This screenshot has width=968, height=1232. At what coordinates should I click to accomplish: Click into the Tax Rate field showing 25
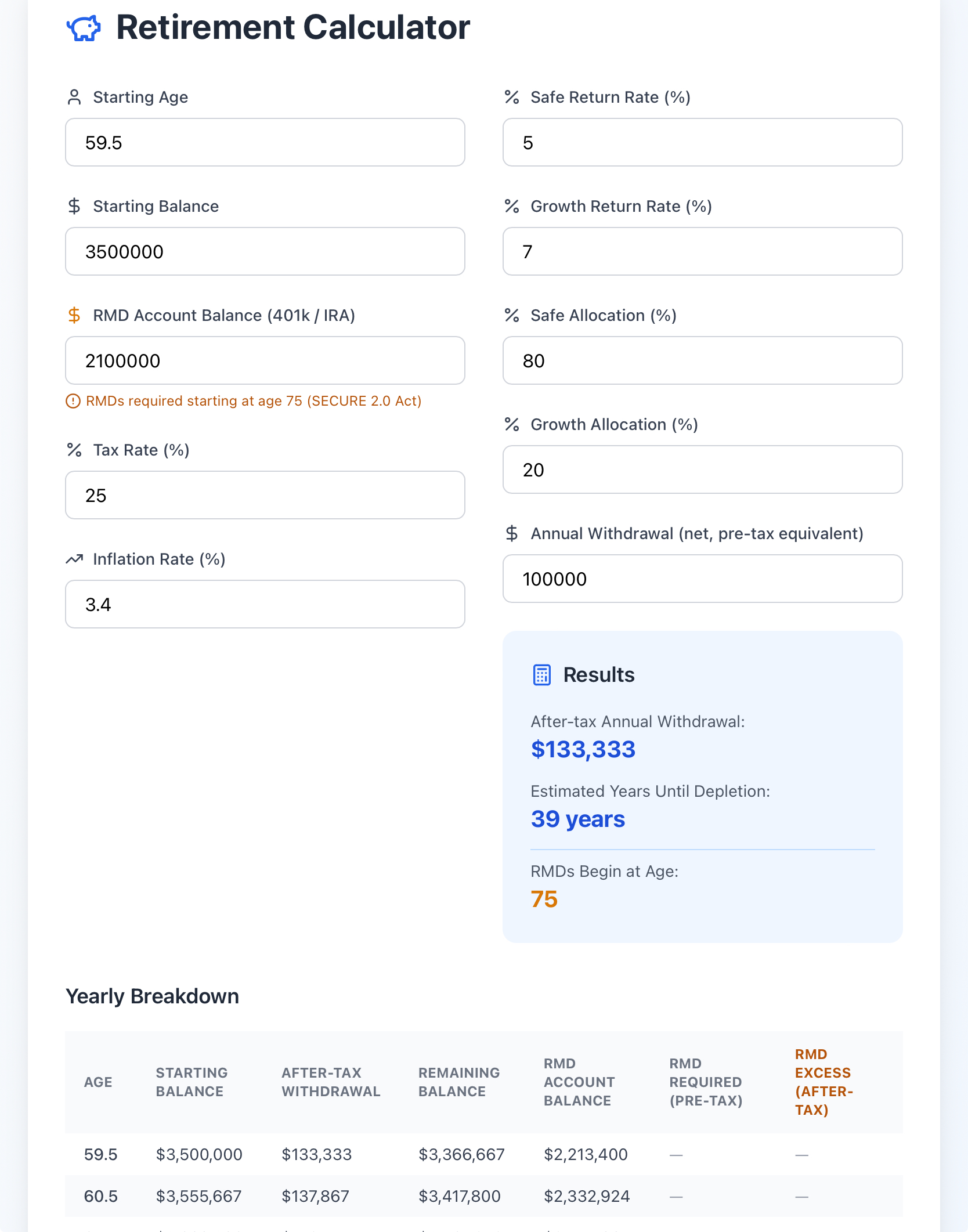coord(265,495)
